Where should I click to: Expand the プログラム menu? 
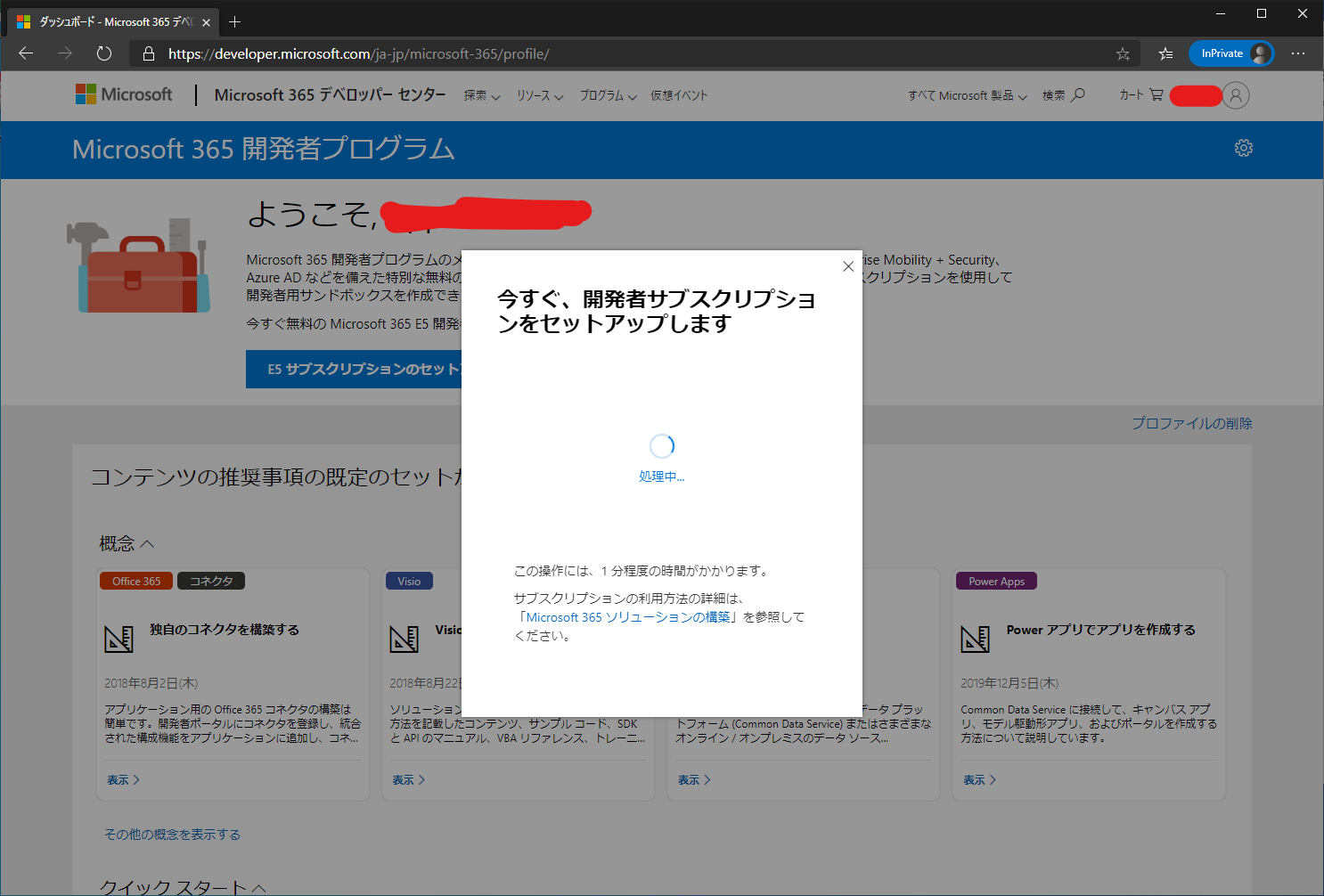tap(609, 95)
